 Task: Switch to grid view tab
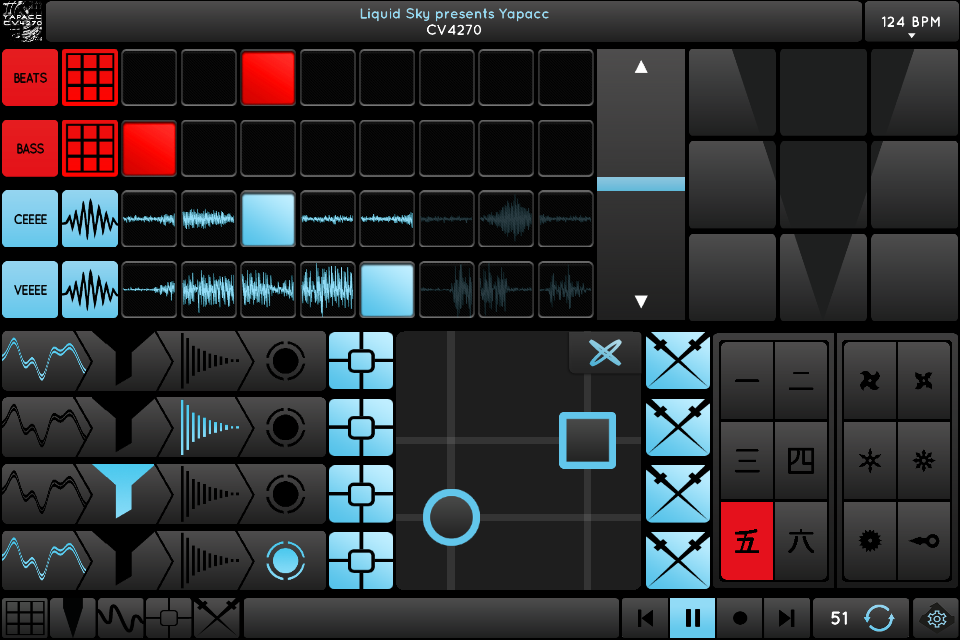click(x=24, y=619)
